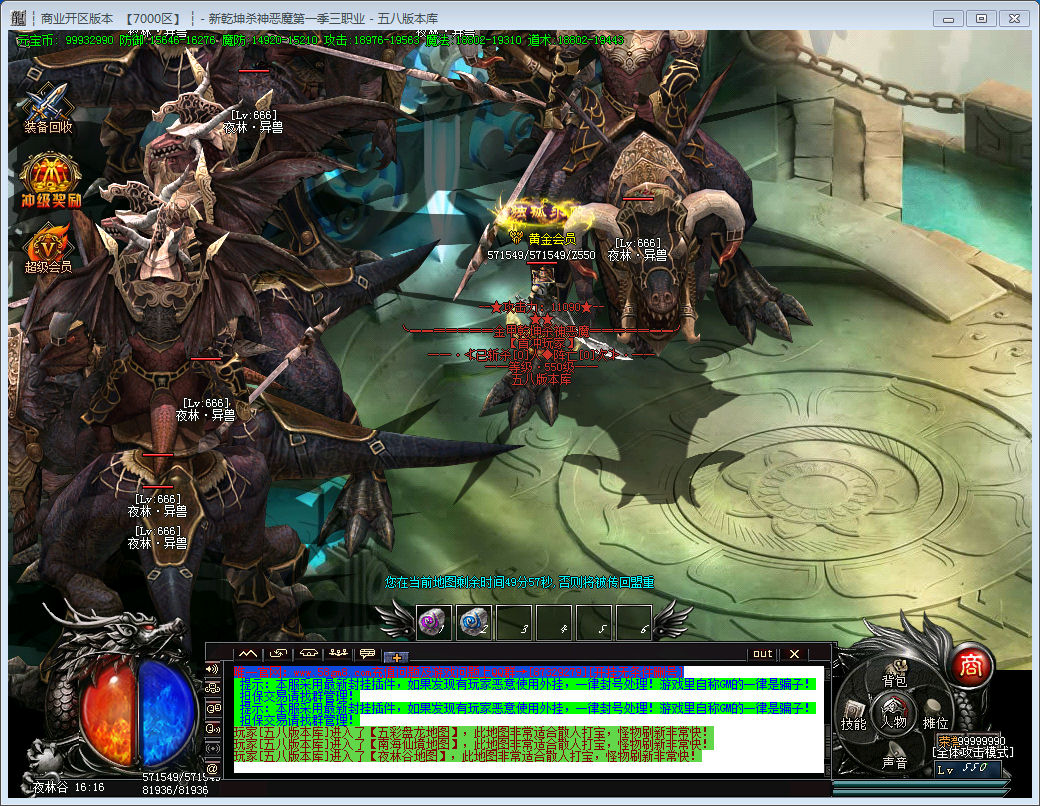
Task: Select empty quick slot 4
Action: click(554, 622)
